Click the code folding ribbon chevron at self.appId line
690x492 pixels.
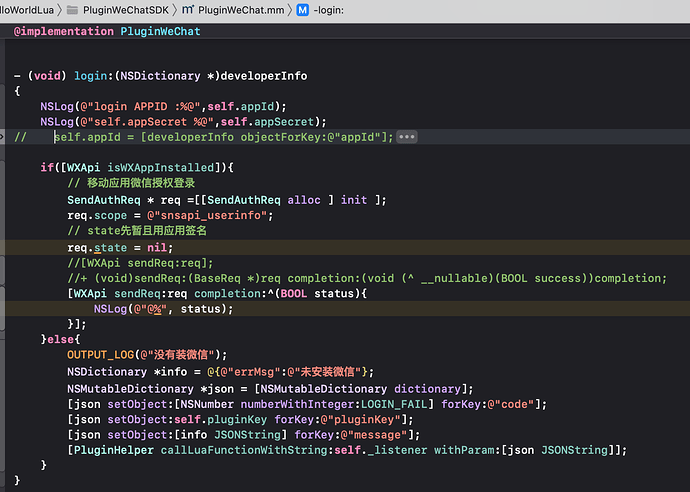click(x=2, y=137)
